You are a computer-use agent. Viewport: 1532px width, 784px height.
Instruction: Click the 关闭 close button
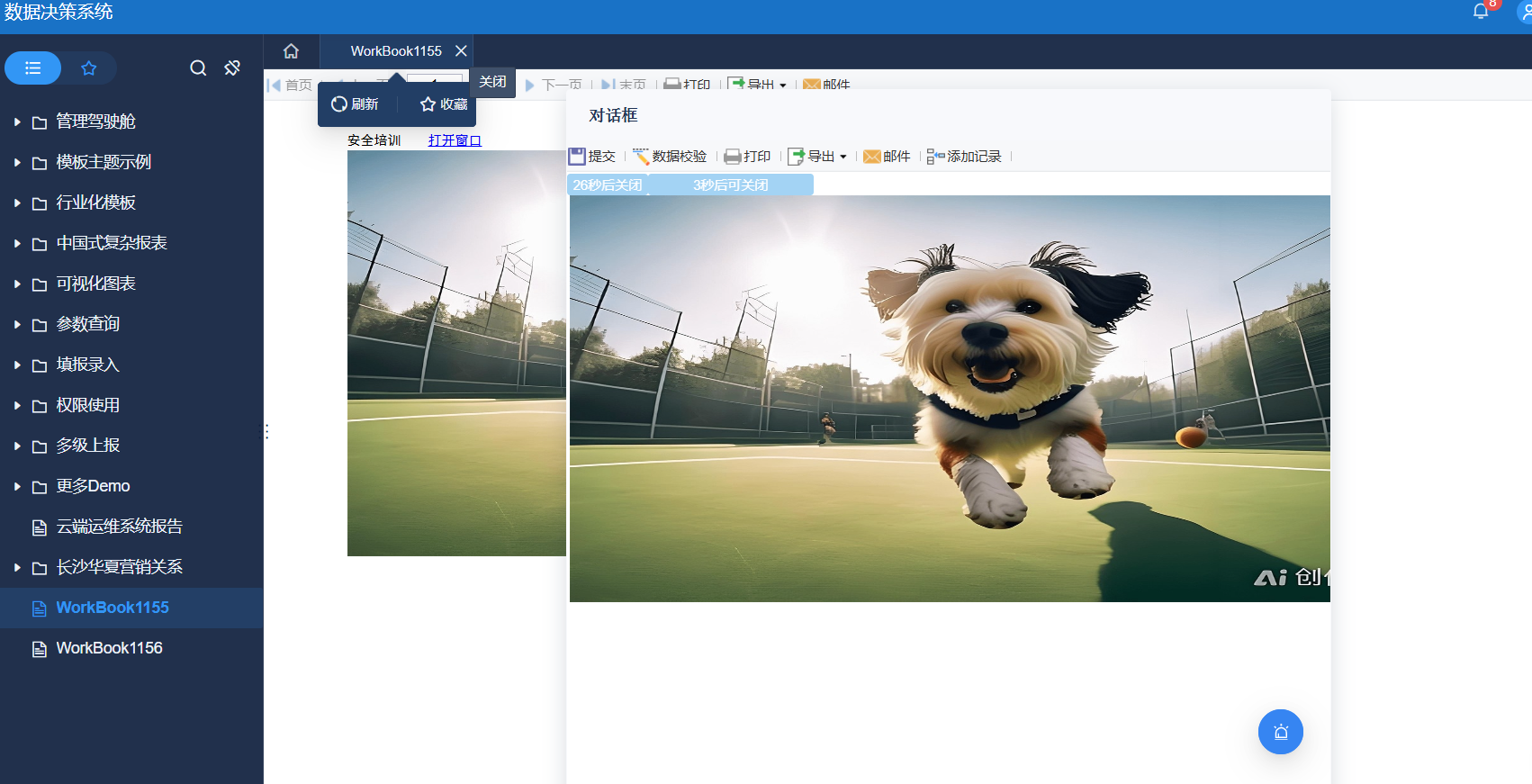point(492,82)
